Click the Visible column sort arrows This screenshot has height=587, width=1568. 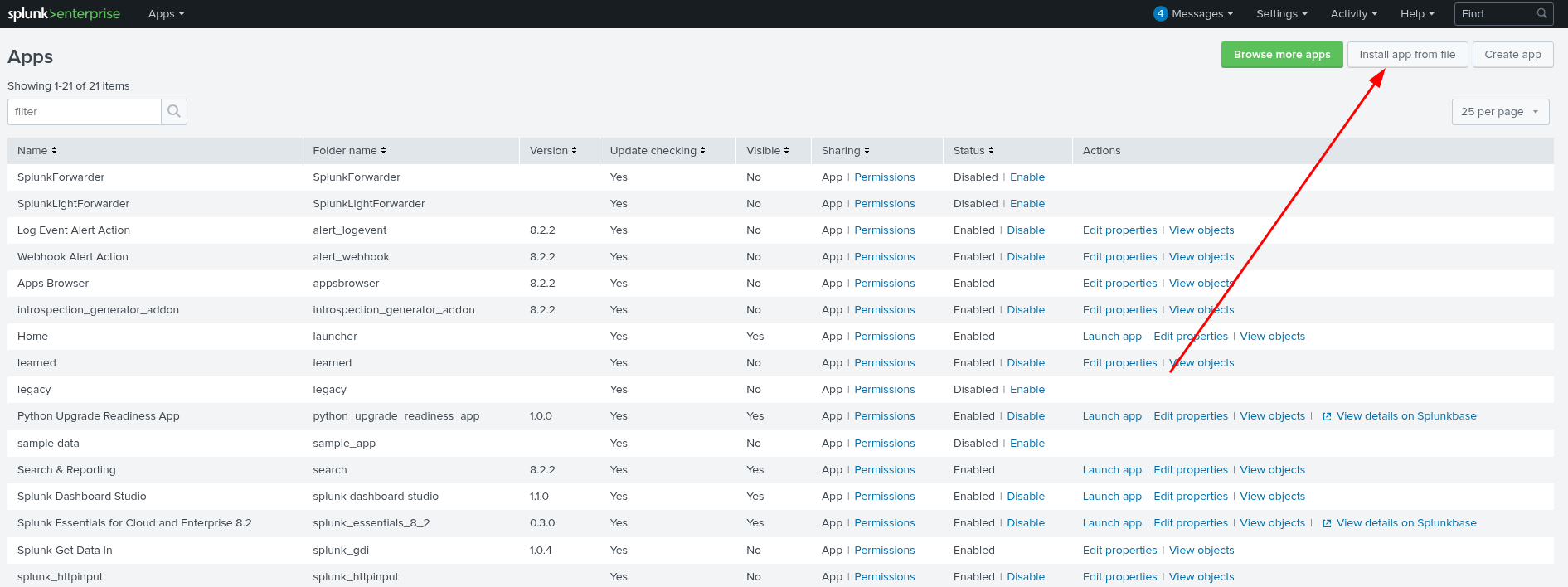click(x=786, y=150)
